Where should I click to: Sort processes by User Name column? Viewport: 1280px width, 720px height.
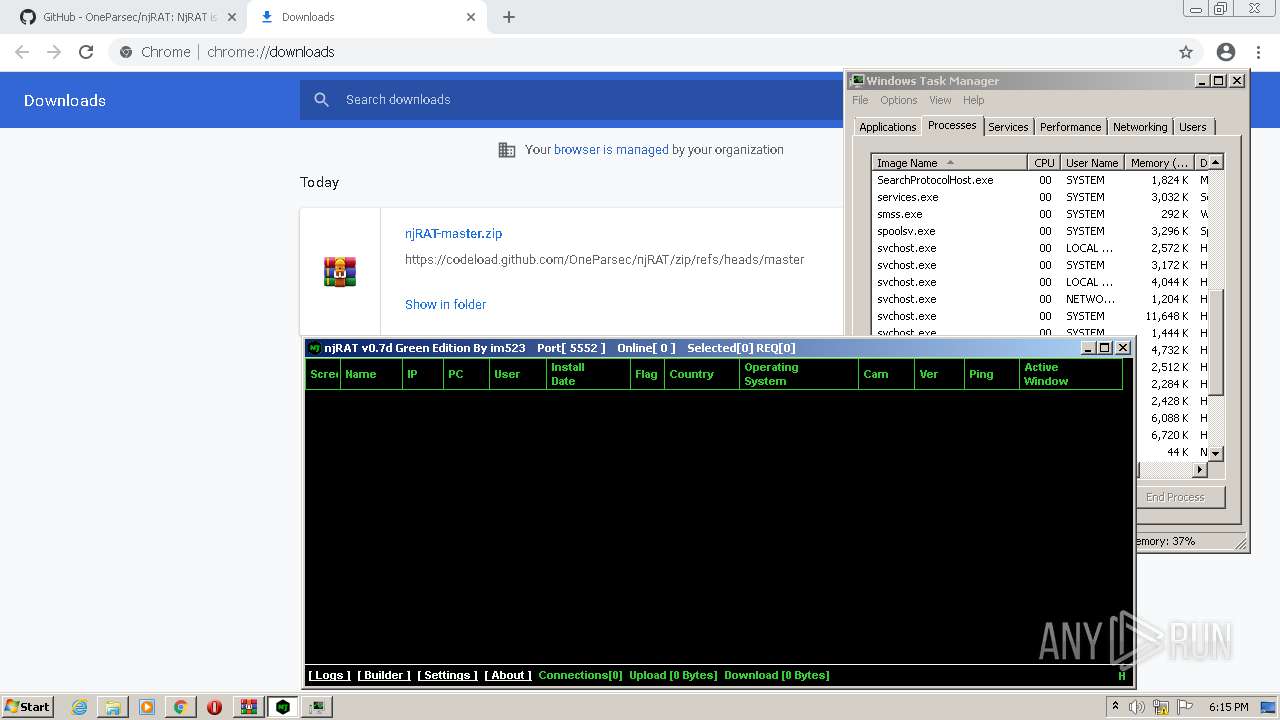click(1092, 163)
